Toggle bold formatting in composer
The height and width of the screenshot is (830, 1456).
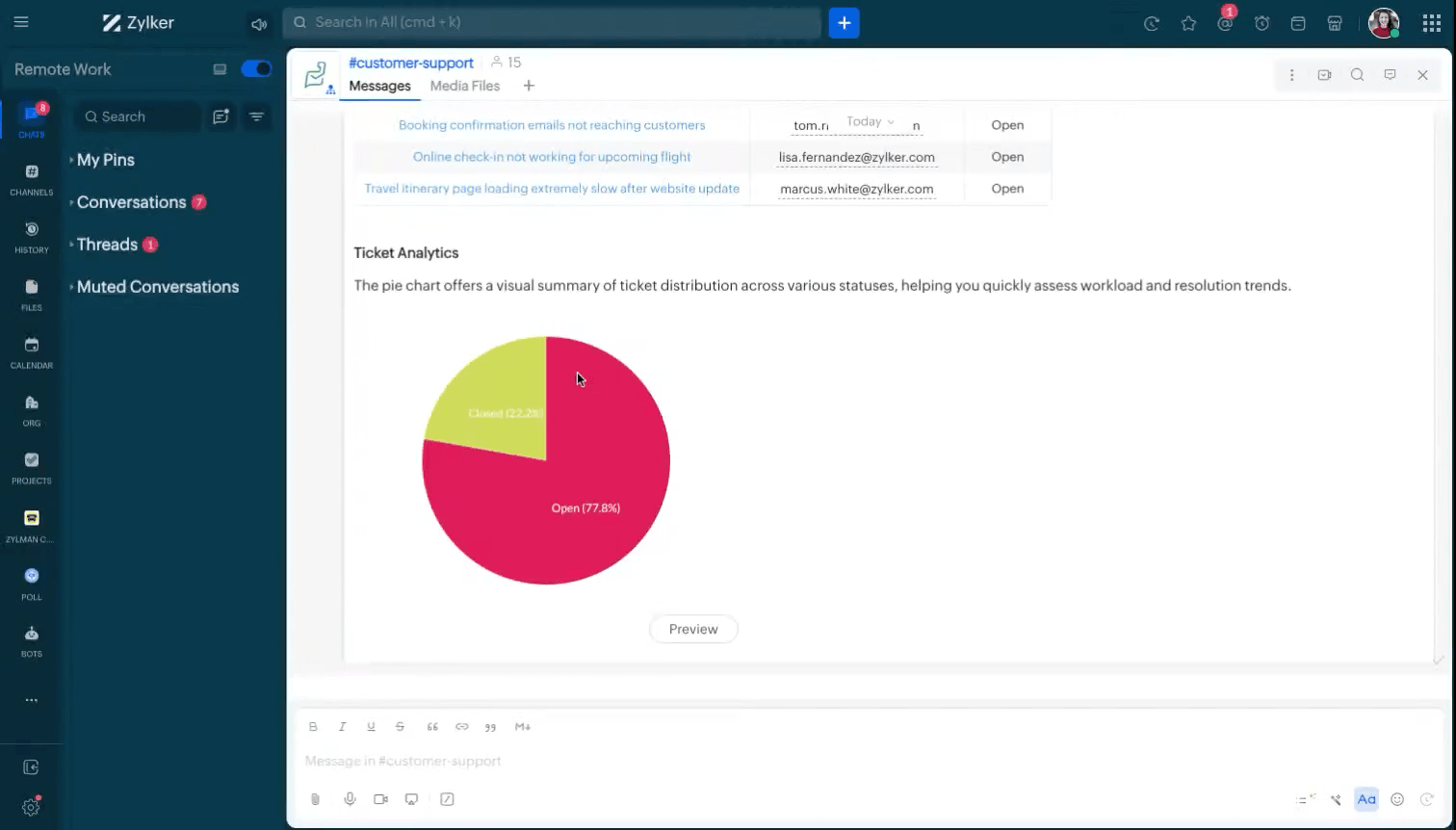(x=313, y=727)
